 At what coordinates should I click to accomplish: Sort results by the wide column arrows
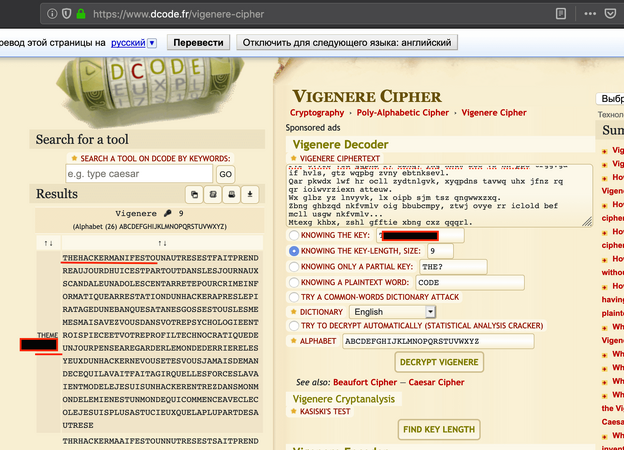(162, 243)
